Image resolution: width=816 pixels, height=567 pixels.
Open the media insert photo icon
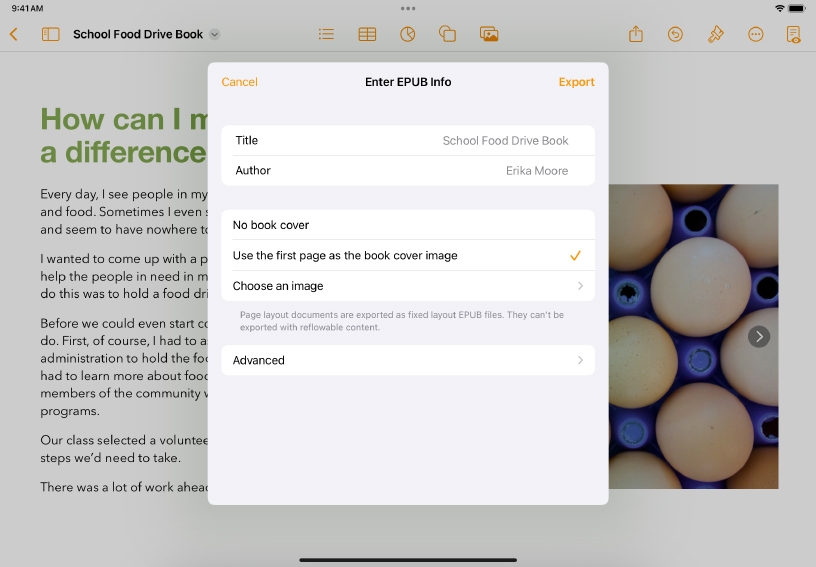tap(489, 34)
